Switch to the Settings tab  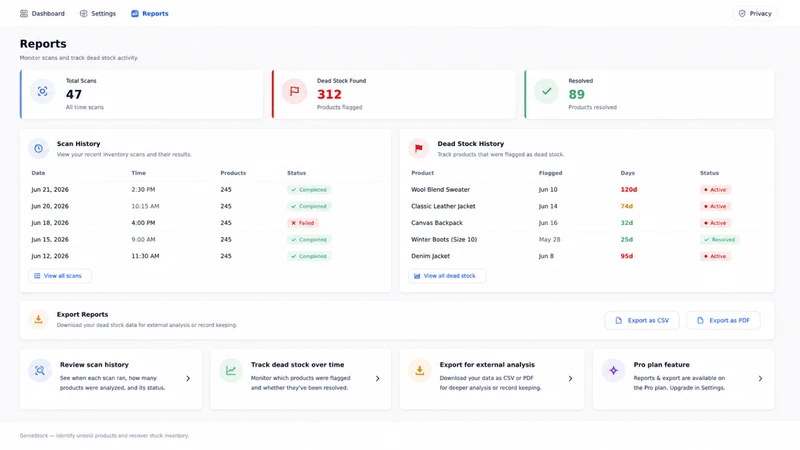[x=97, y=14]
